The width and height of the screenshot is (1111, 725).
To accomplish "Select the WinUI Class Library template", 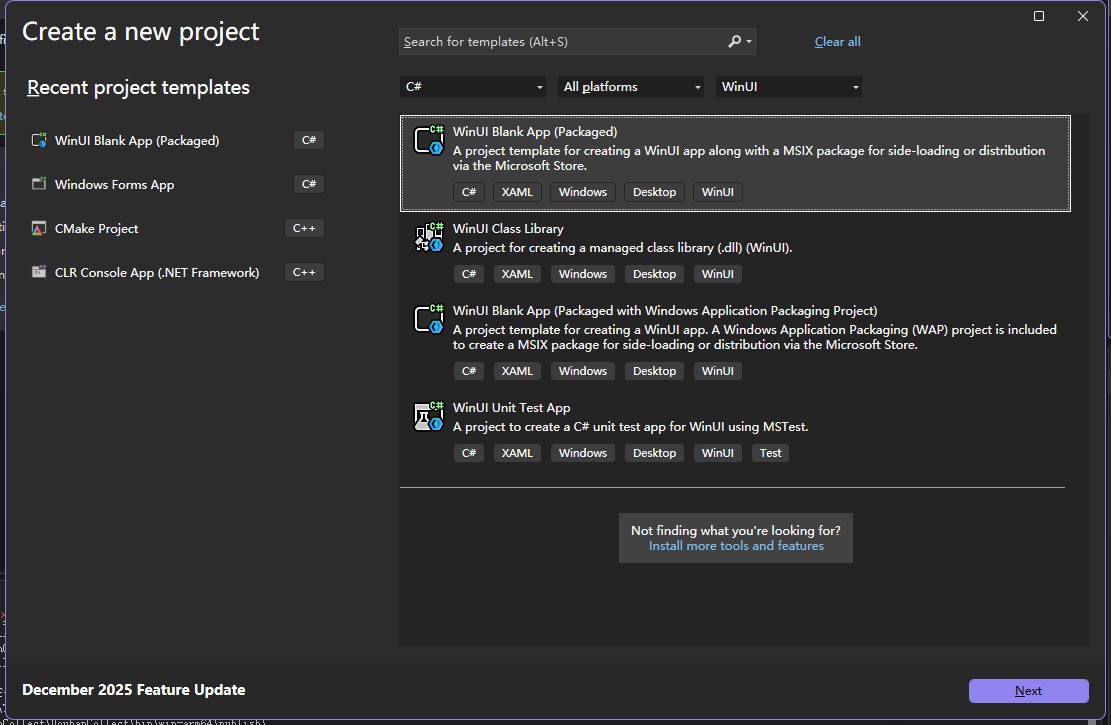I will (508, 229).
